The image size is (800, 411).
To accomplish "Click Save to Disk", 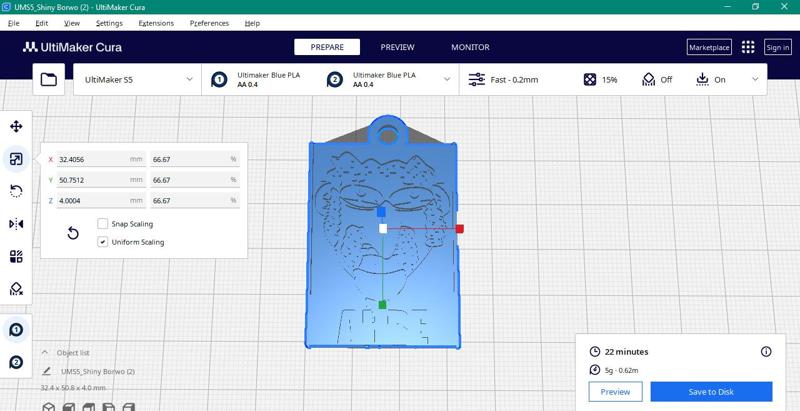I will point(711,392).
